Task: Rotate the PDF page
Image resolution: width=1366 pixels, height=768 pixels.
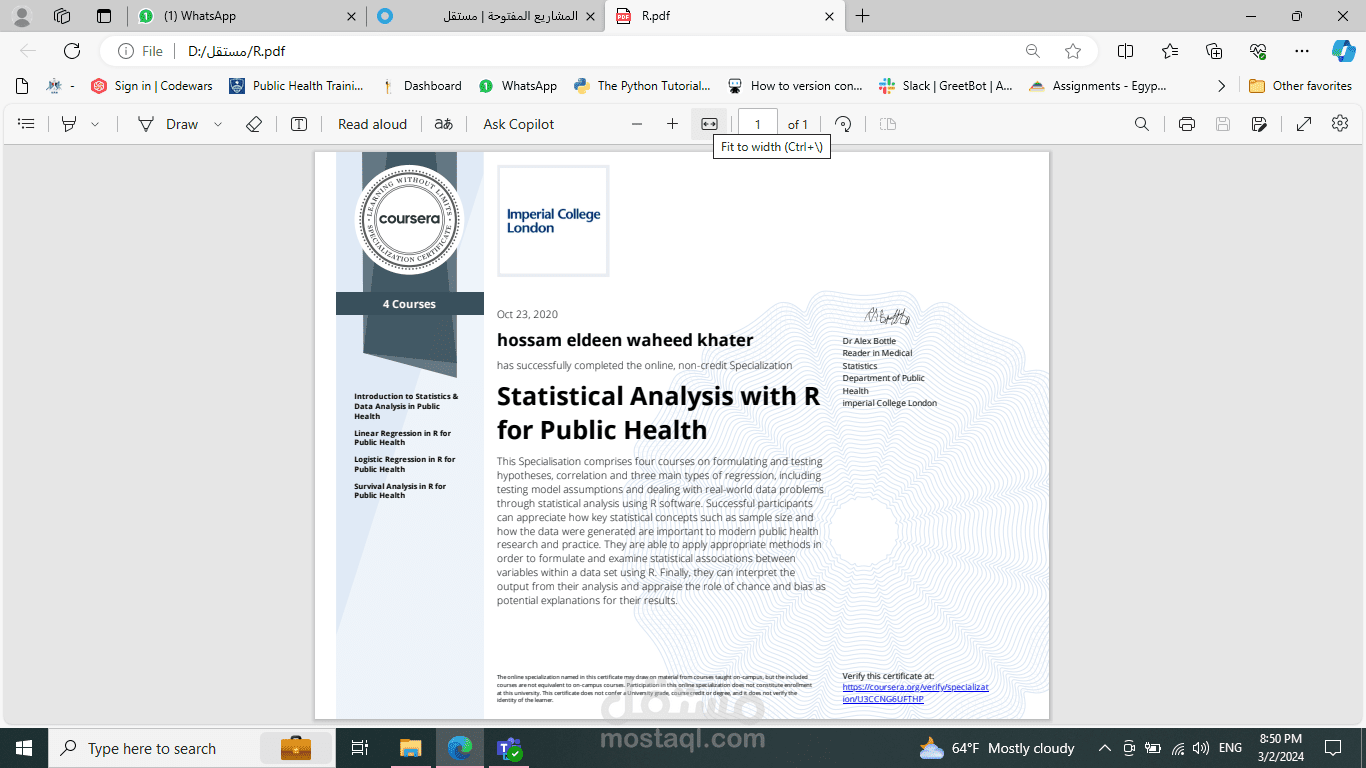Action: pos(843,123)
